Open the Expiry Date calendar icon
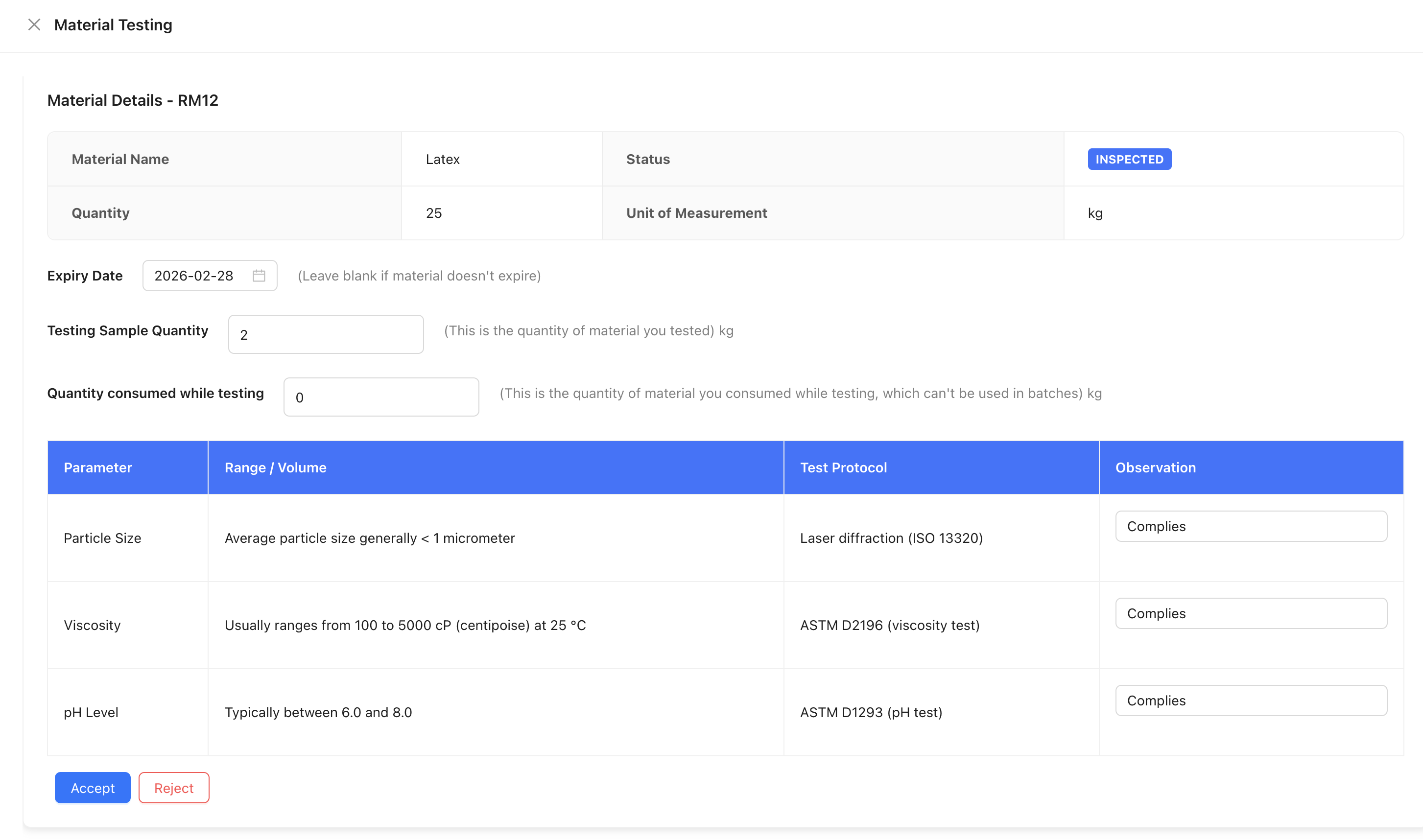The width and height of the screenshot is (1423, 840). (259, 276)
